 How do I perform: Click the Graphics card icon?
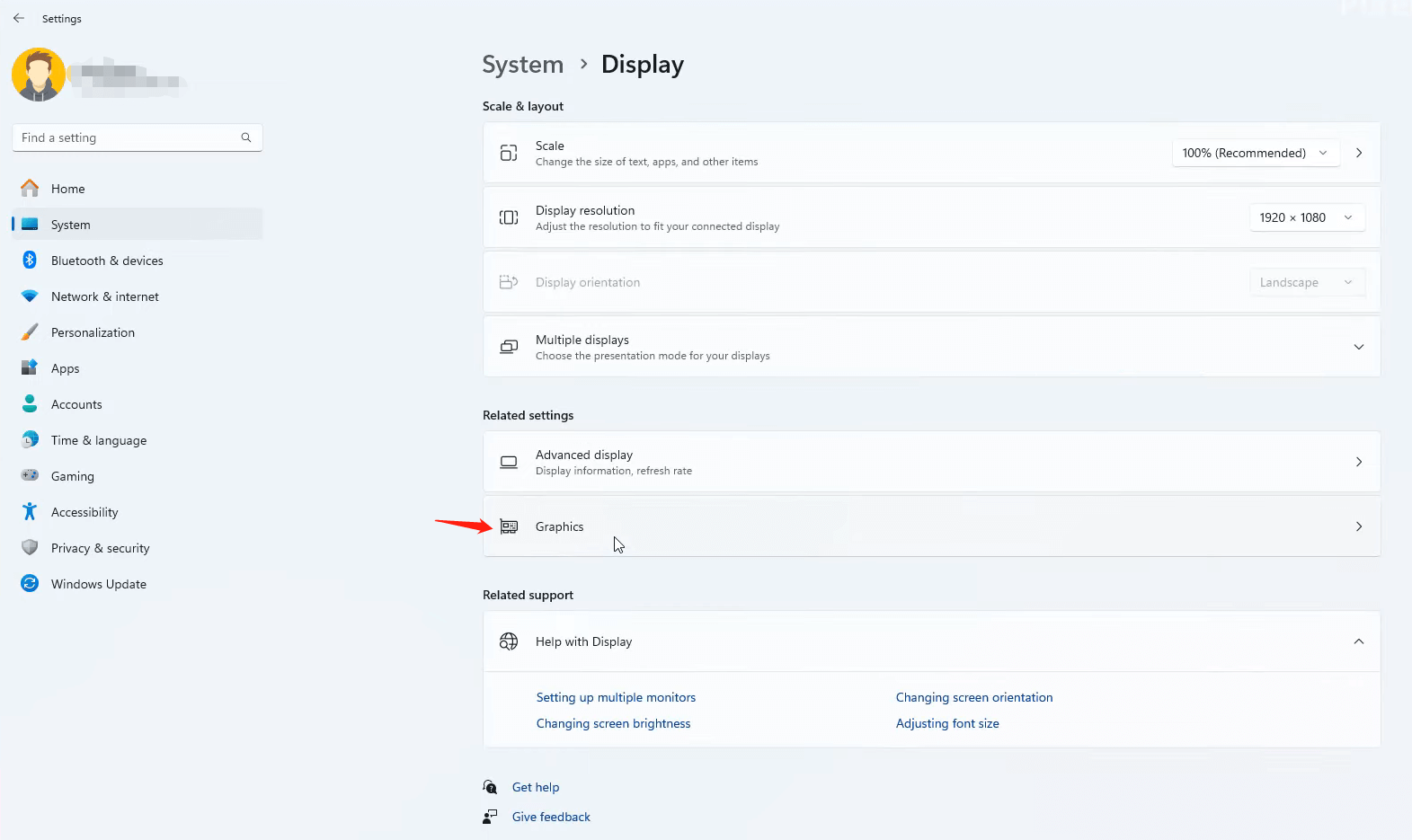509,526
